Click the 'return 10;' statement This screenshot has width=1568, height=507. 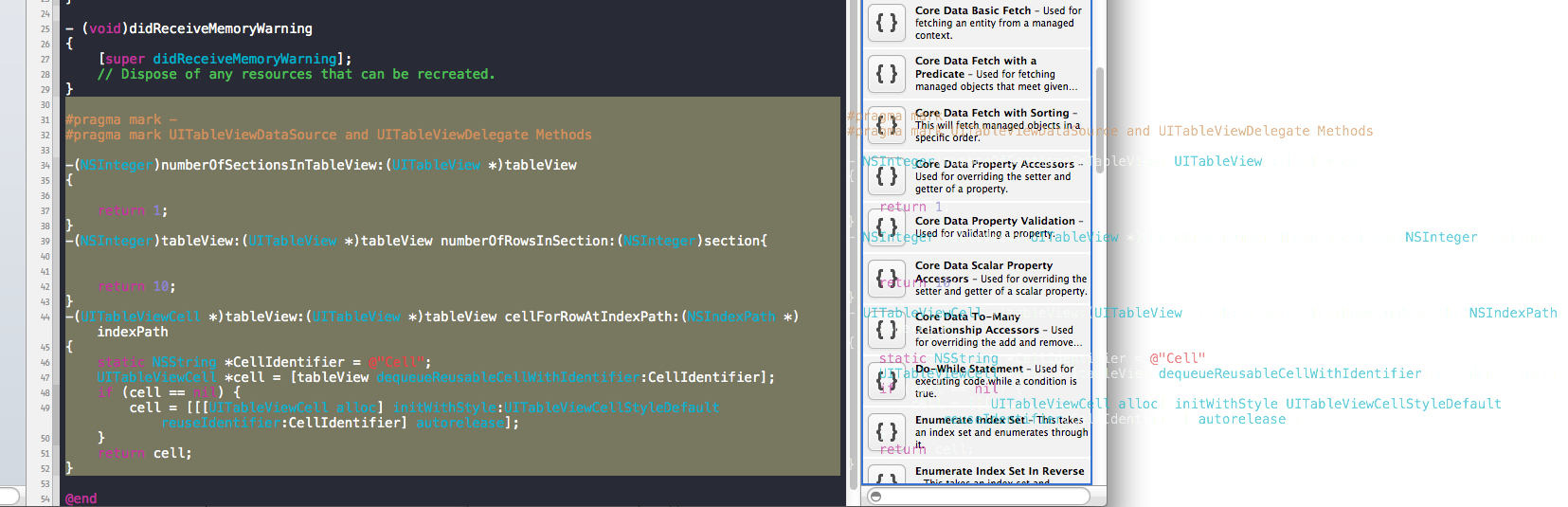[136, 286]
